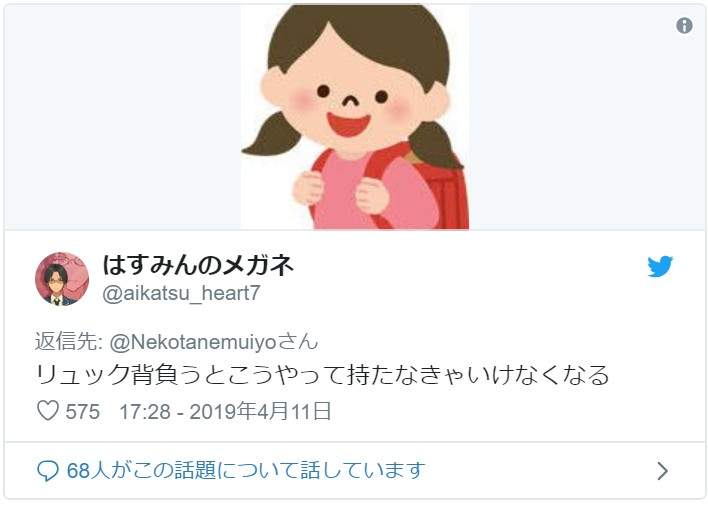
Task: Open the display name はすみんのメガネ
Action: [198, 264]
